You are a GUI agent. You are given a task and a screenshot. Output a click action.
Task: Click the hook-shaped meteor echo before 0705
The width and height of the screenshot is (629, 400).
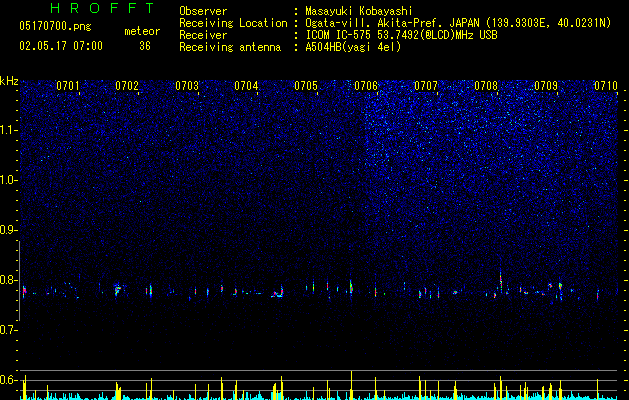coord(278,292)
